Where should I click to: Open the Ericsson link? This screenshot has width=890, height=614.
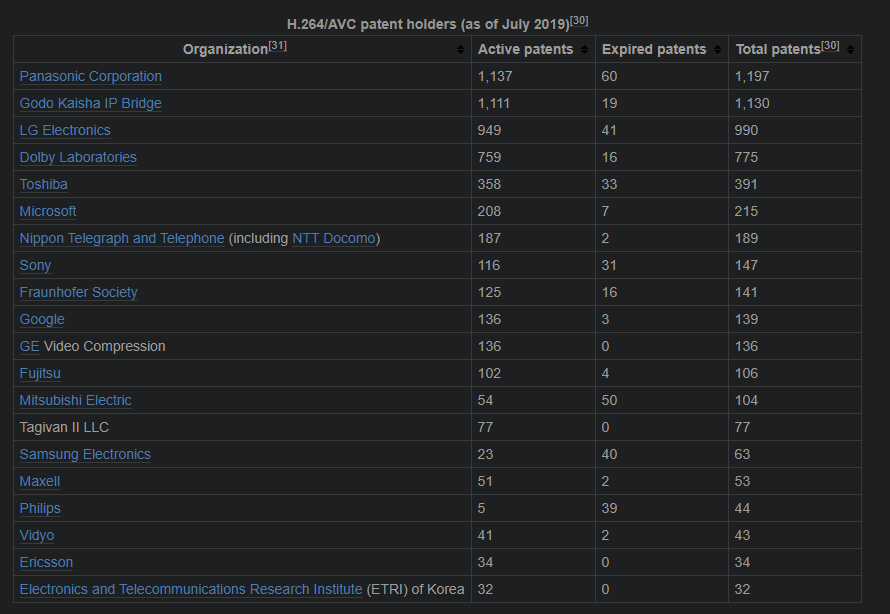click(x=47, y=562)
